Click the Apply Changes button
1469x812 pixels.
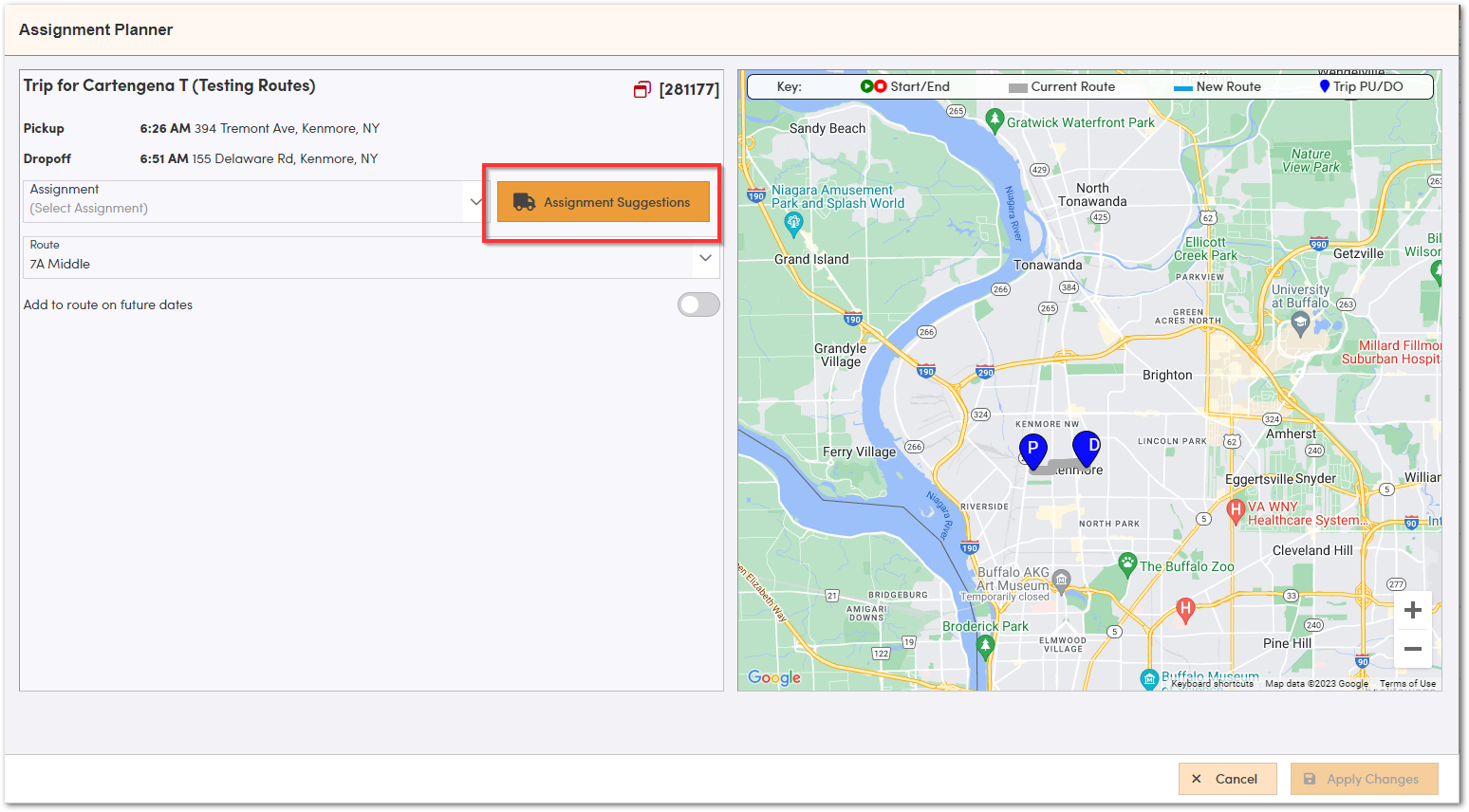pyautogui.click(x=1364, y=779)
